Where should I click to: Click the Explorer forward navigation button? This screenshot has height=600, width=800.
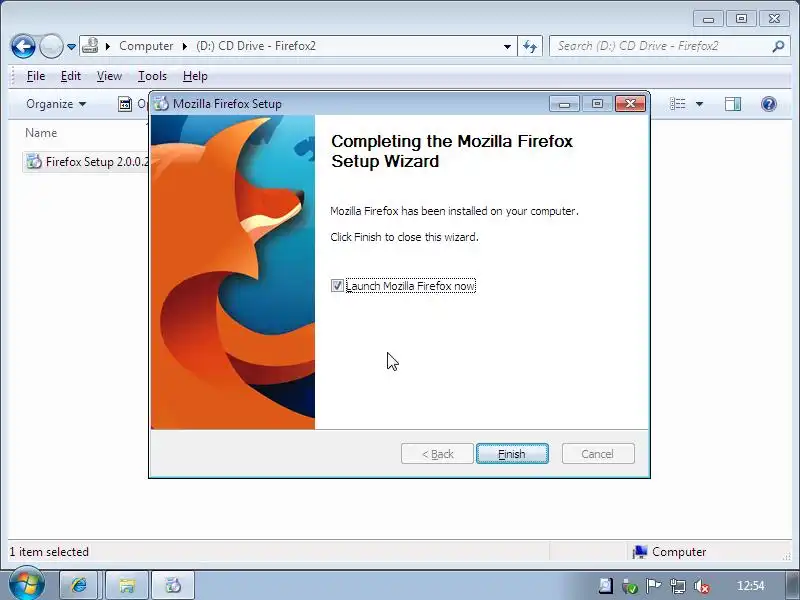point(51,46)
